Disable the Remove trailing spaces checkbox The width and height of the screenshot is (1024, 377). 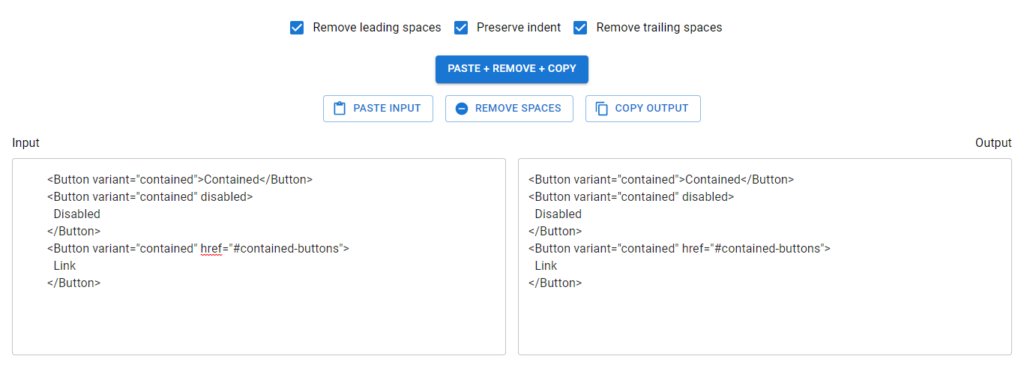pos(580,27)
